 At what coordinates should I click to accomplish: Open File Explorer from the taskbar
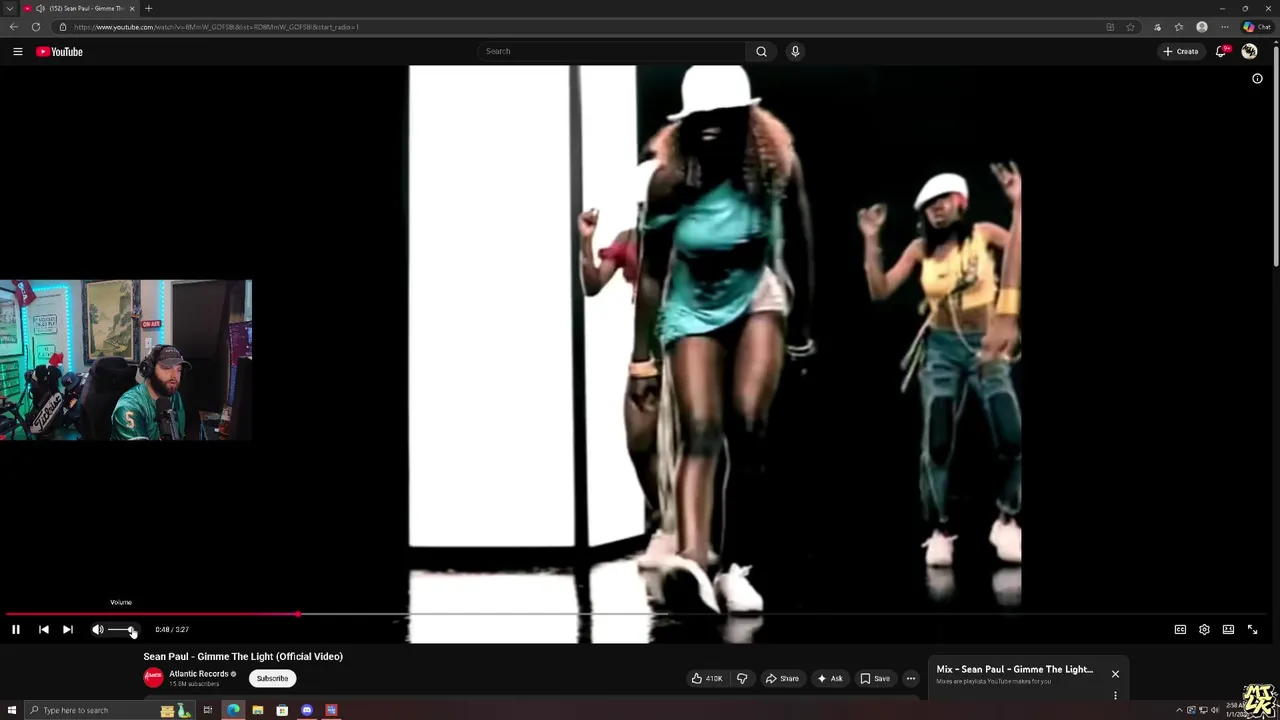coord(257,710)
